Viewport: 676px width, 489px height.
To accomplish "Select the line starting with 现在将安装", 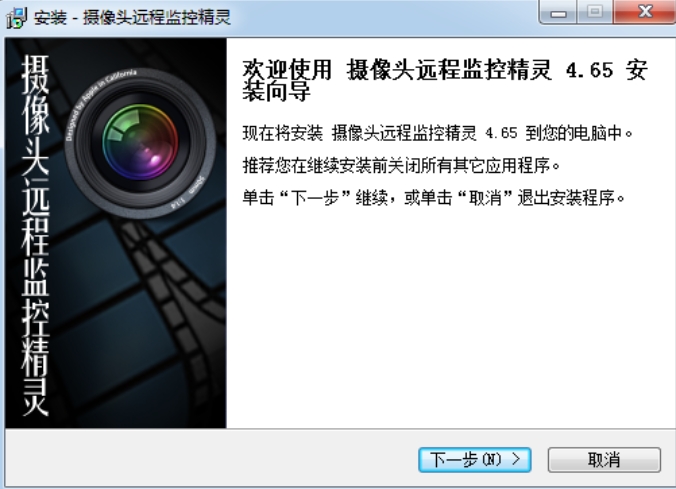I will point(437,133).
